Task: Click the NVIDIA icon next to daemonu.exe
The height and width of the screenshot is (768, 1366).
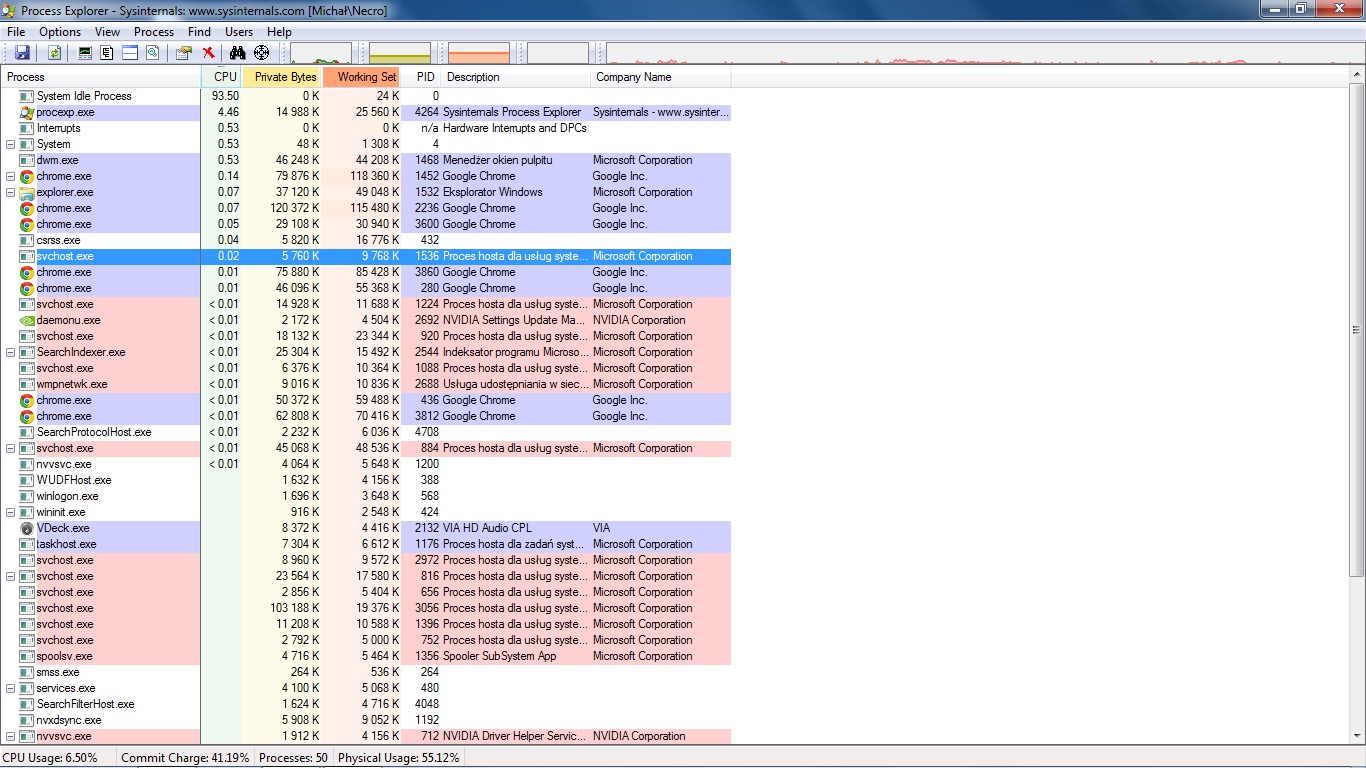Action: [27, 320]
